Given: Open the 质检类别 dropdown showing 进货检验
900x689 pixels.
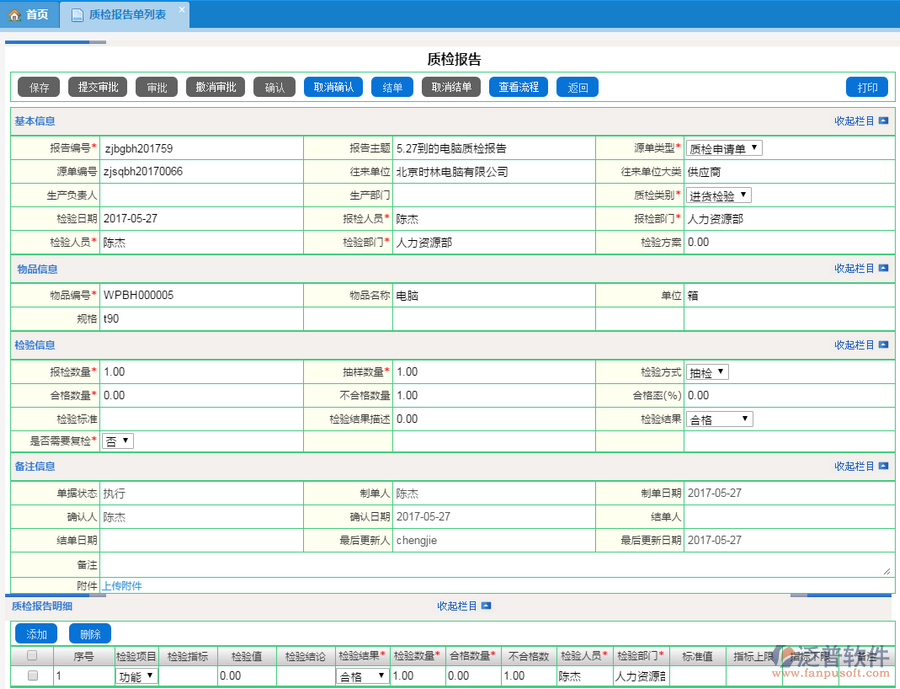Looking at the screenshot, I should pyautogui.click(x=718, y=196).
